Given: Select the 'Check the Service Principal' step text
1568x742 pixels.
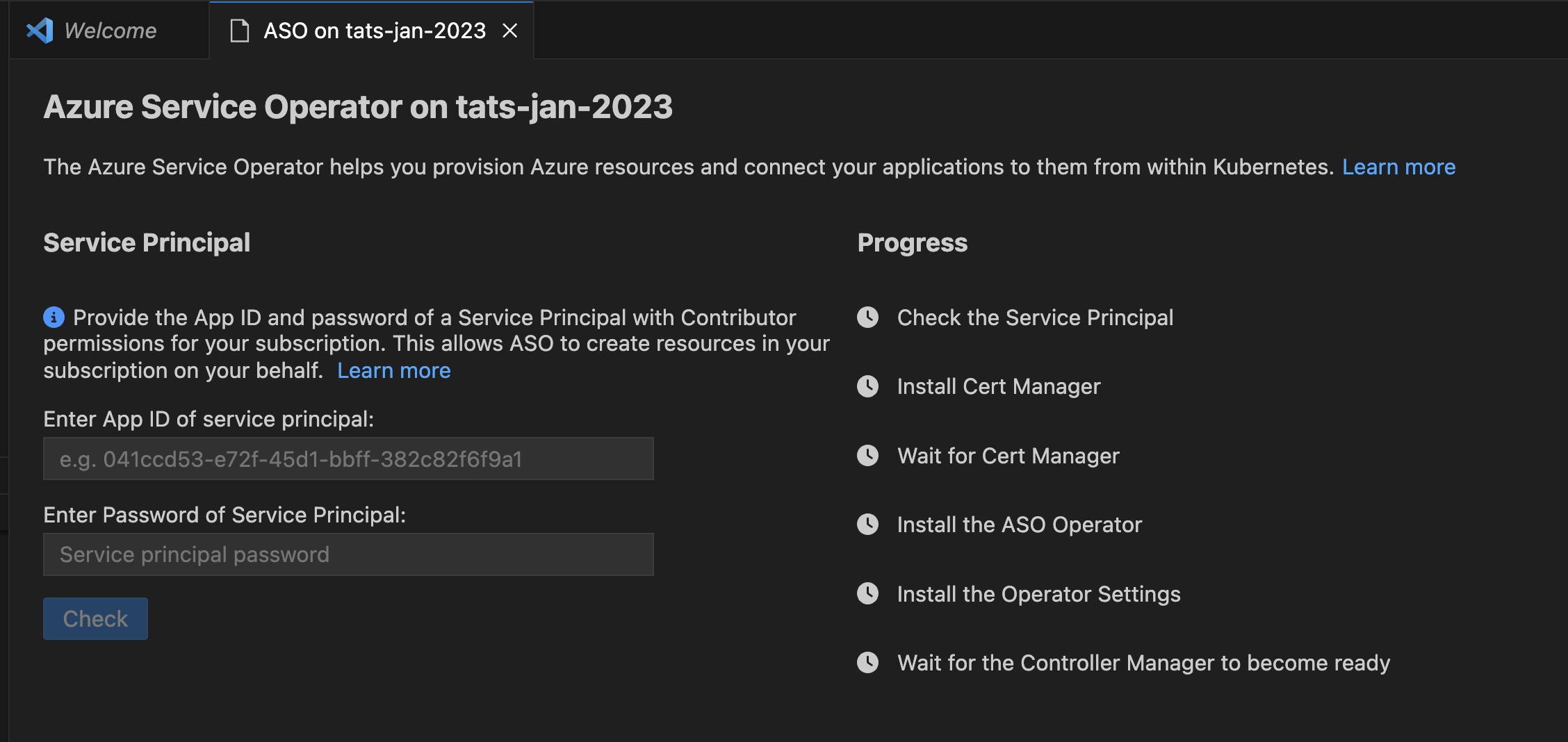Looking at the screenshot, I should 1035,318.
